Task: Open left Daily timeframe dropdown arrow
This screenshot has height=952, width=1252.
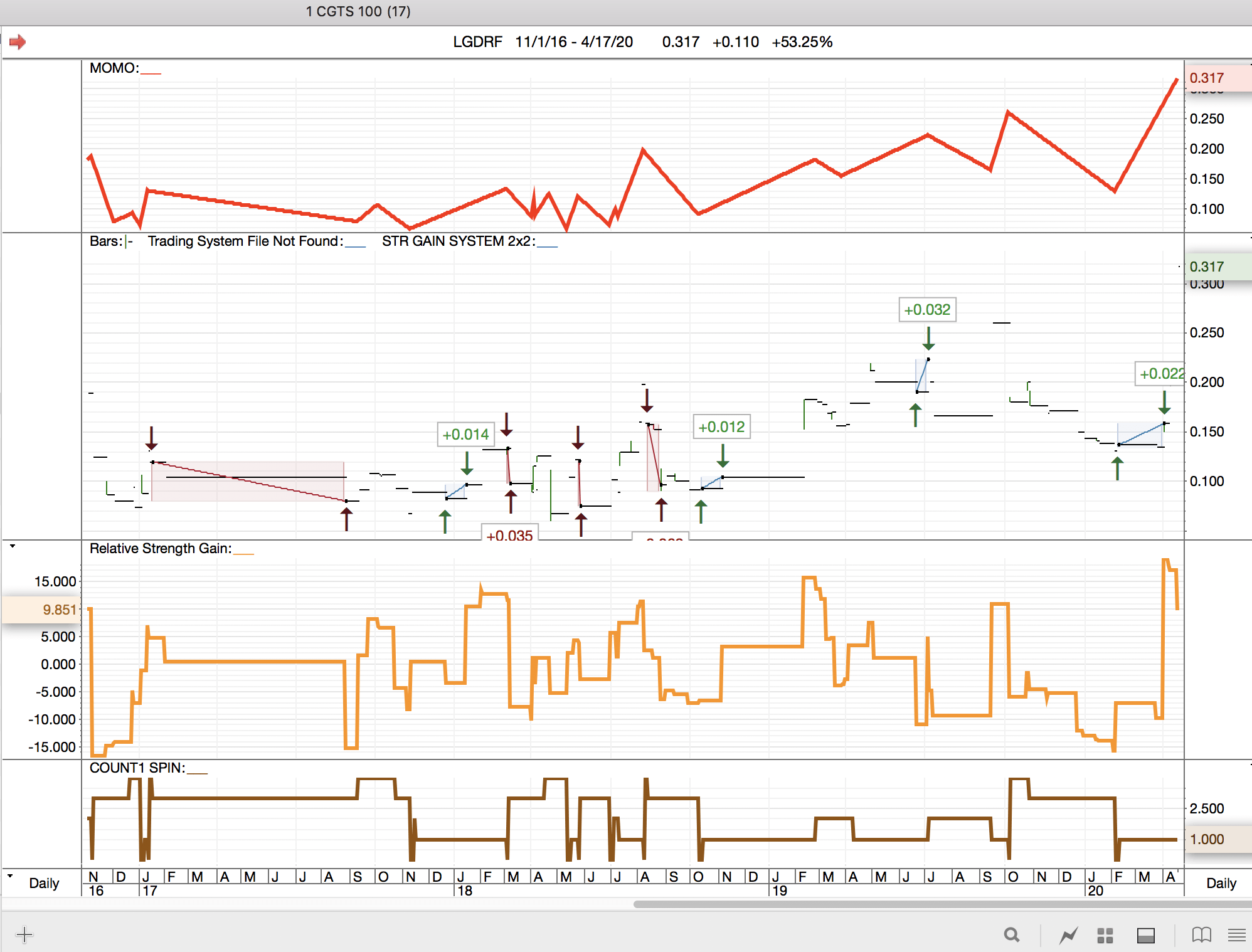Action: coord(10,875)
